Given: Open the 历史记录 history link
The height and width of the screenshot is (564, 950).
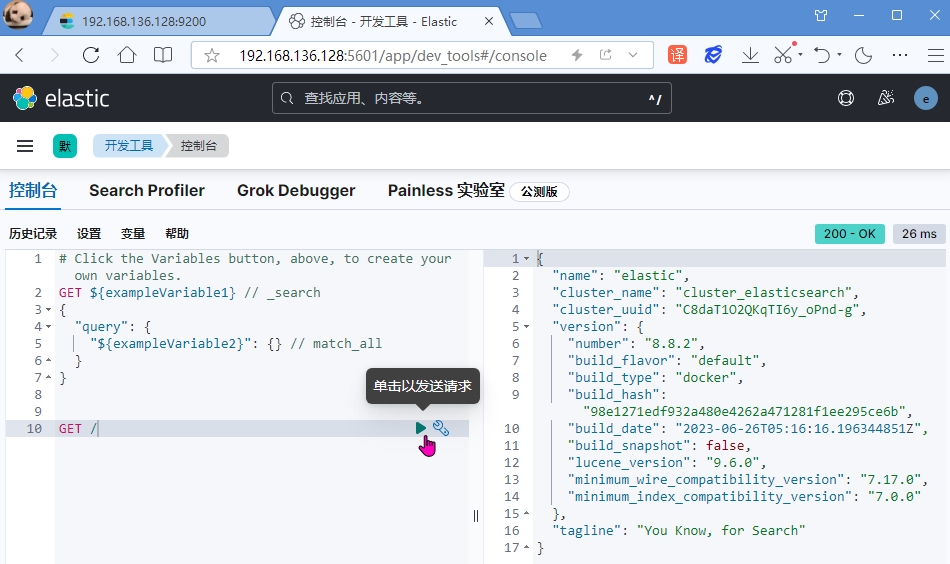Looking at the screenshot, I should pyautogui.click(x=33, y=233).
